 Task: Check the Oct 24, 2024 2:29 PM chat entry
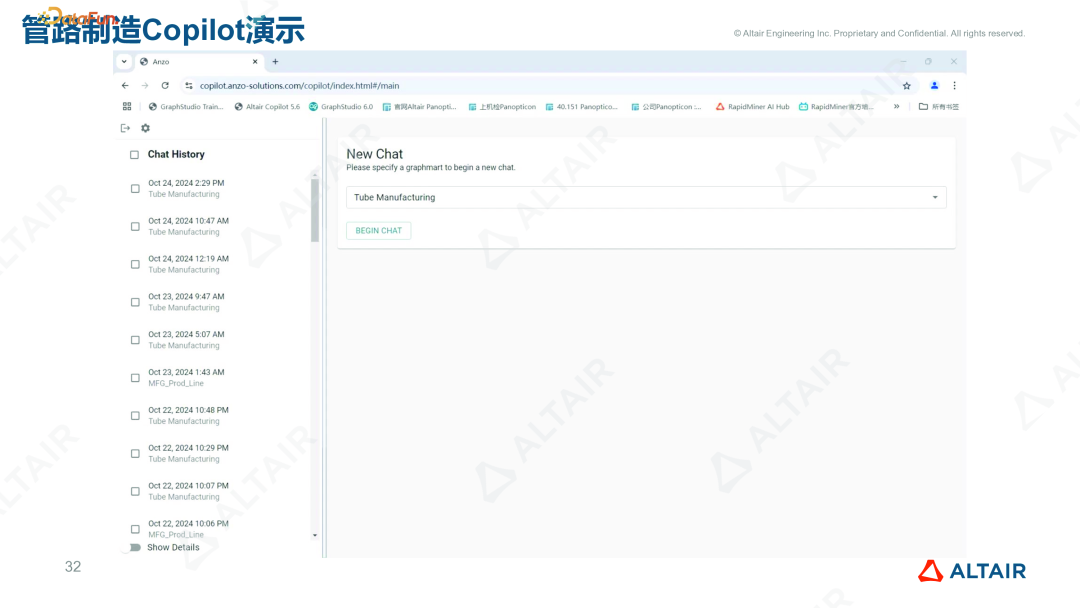click(x=135, y=188)
